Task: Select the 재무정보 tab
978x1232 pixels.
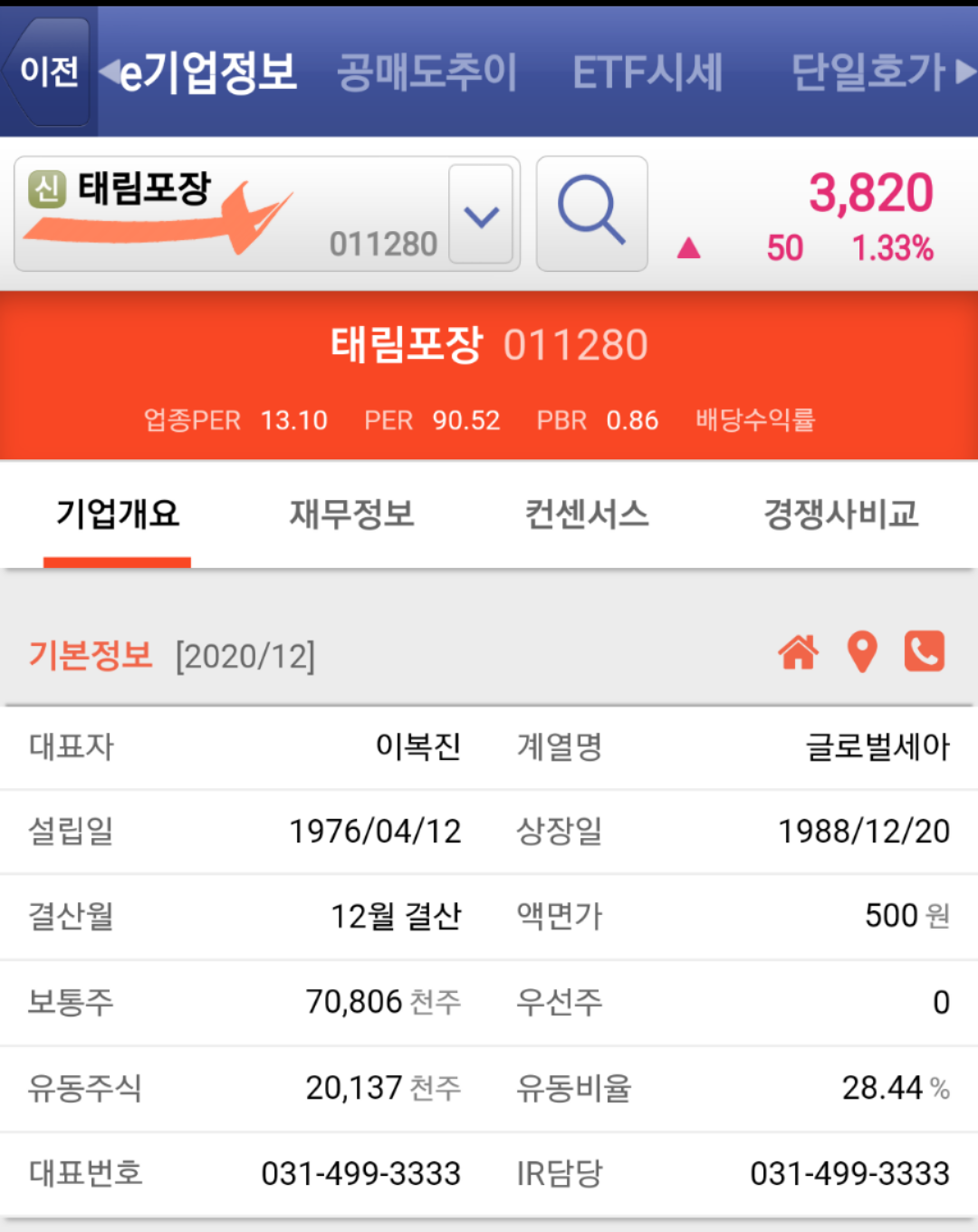Action: point(351,515)
